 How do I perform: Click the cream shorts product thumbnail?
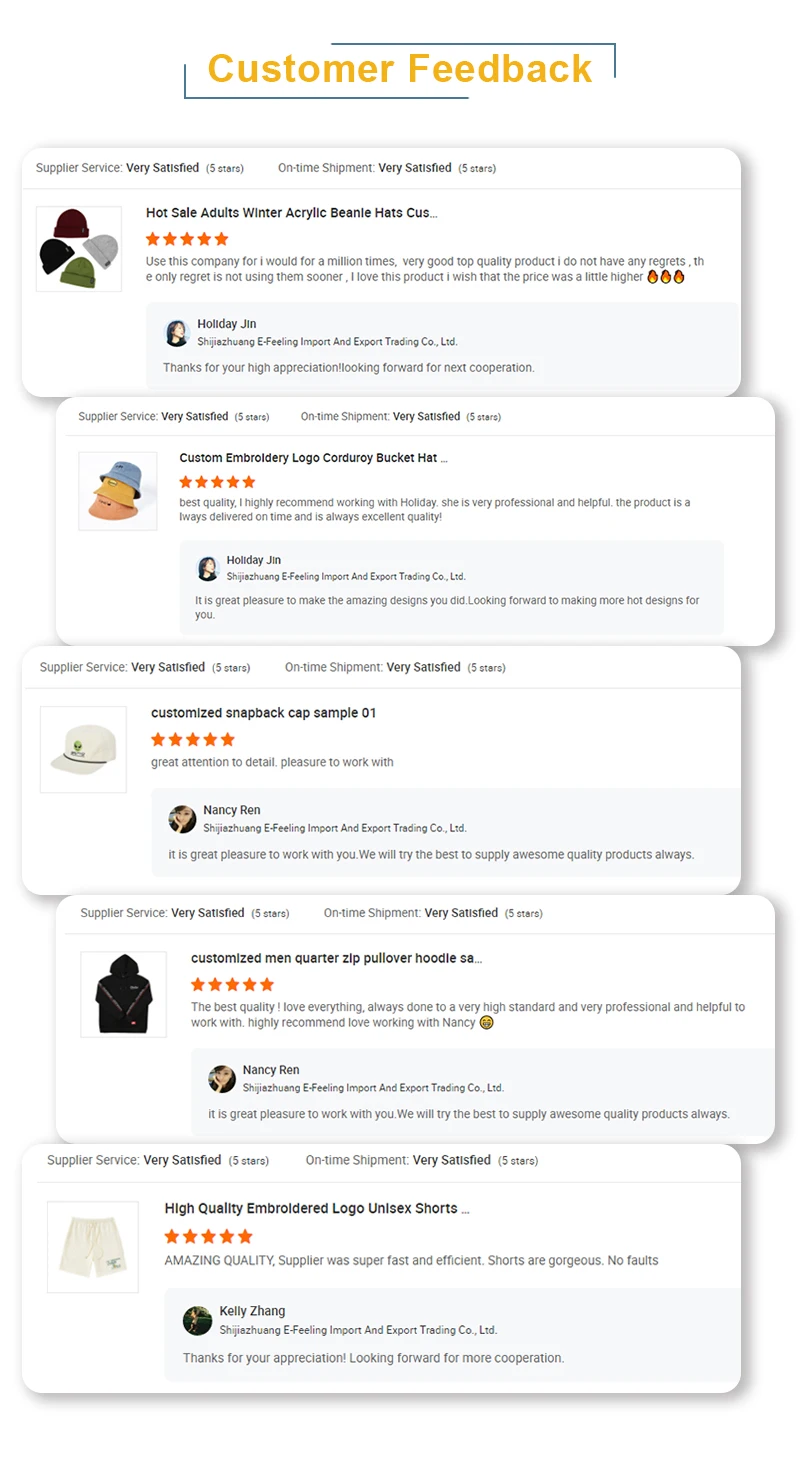[93, 1246]
